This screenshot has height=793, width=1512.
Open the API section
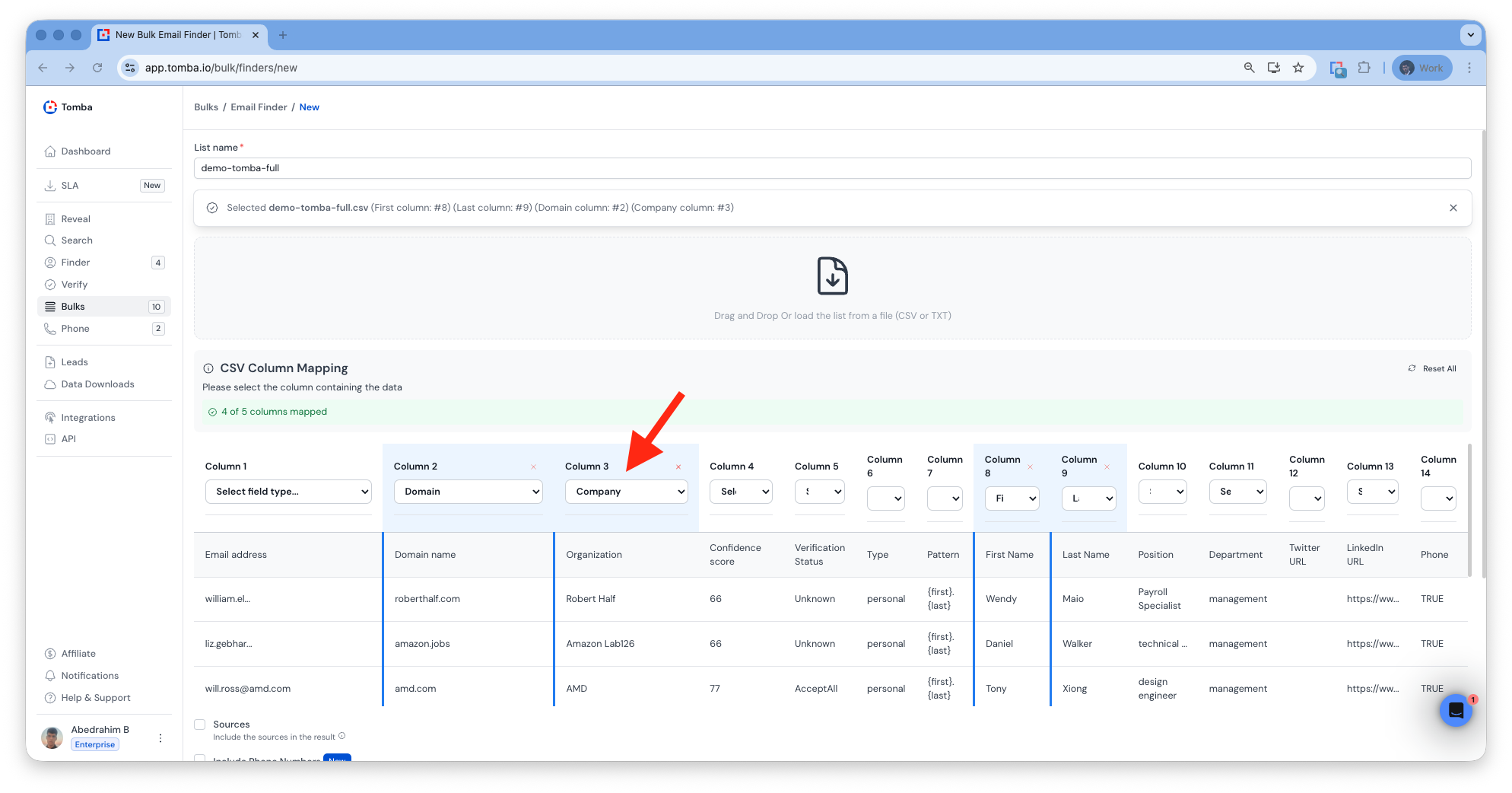click(68, 438)
